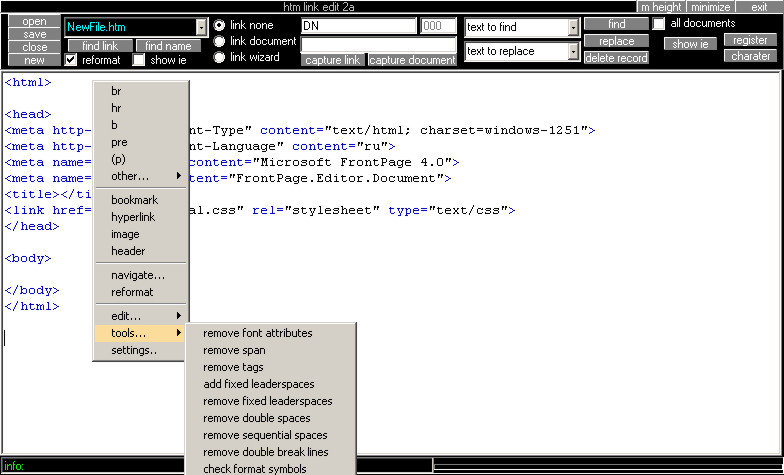This screenshot has height=475, width=784.
Task: Click the 000 number field
Action: (x=438, y=26)
